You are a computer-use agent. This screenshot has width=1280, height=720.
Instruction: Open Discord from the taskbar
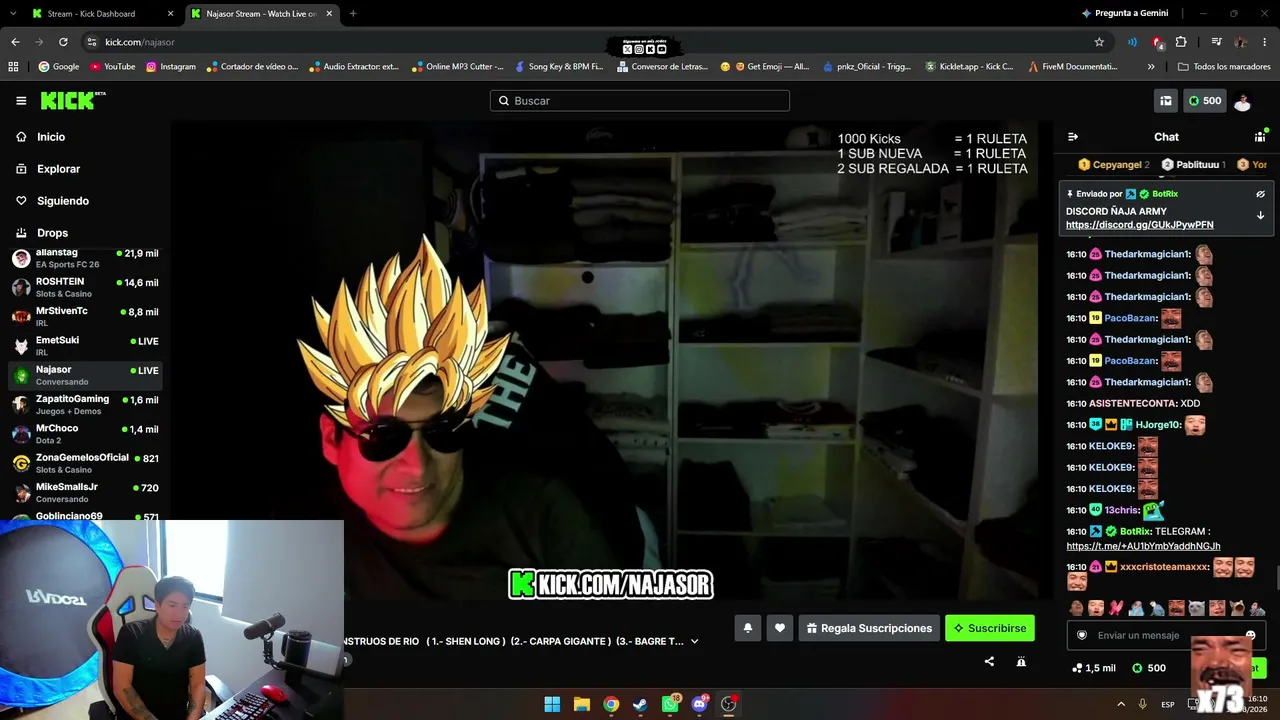click(700, 704)
